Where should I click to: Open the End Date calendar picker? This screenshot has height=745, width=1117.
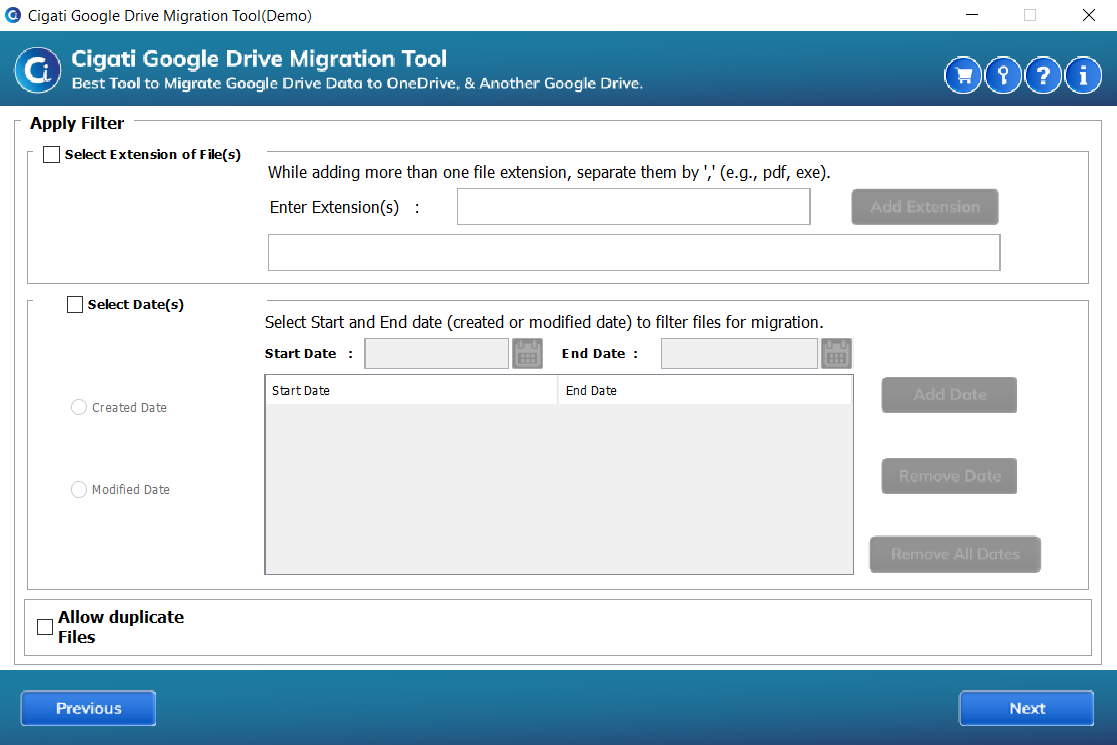click(x=836, y=353)
